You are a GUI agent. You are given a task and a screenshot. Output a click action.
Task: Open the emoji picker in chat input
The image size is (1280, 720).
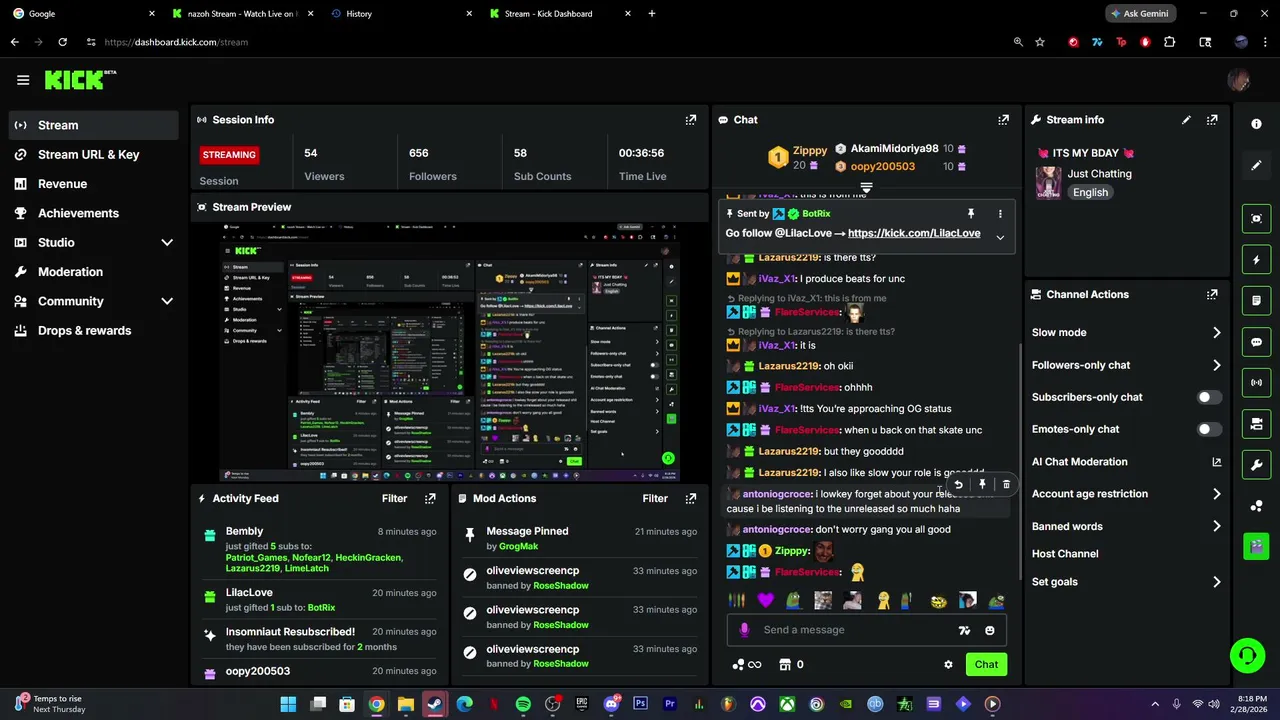990,630
